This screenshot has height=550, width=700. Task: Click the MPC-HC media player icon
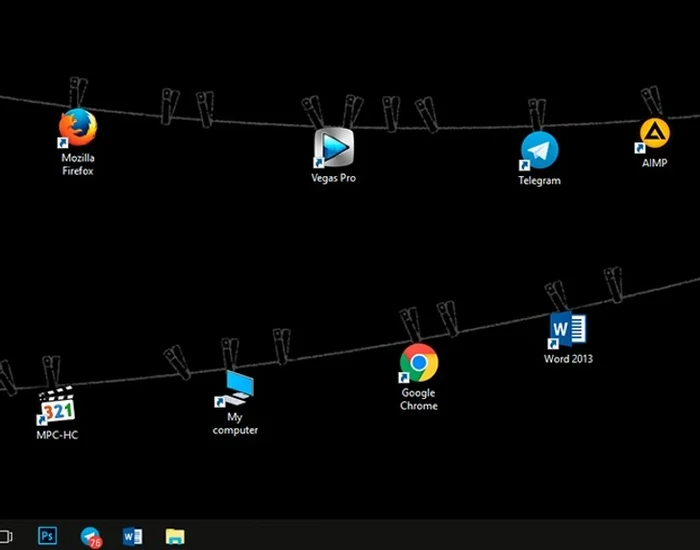(x=57, y=407)
